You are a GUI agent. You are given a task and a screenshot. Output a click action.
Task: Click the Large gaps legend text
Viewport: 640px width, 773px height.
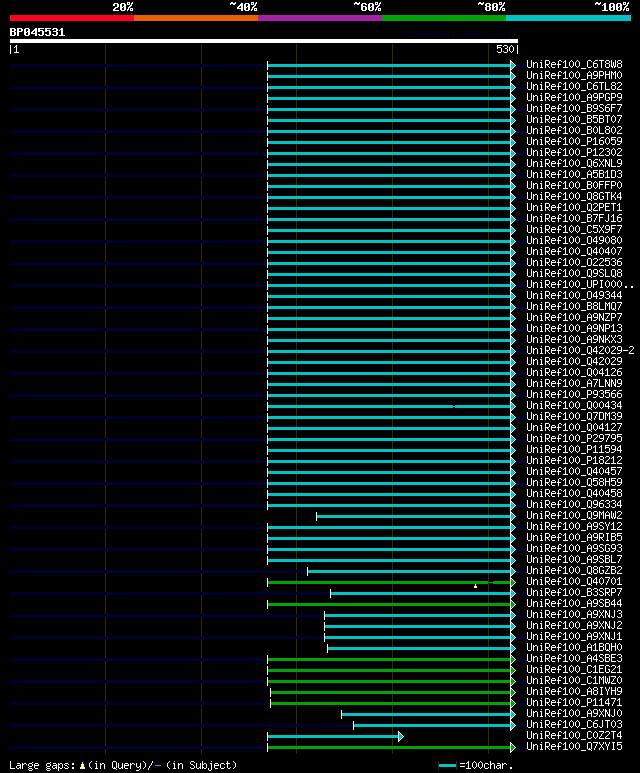pos(123,765)
